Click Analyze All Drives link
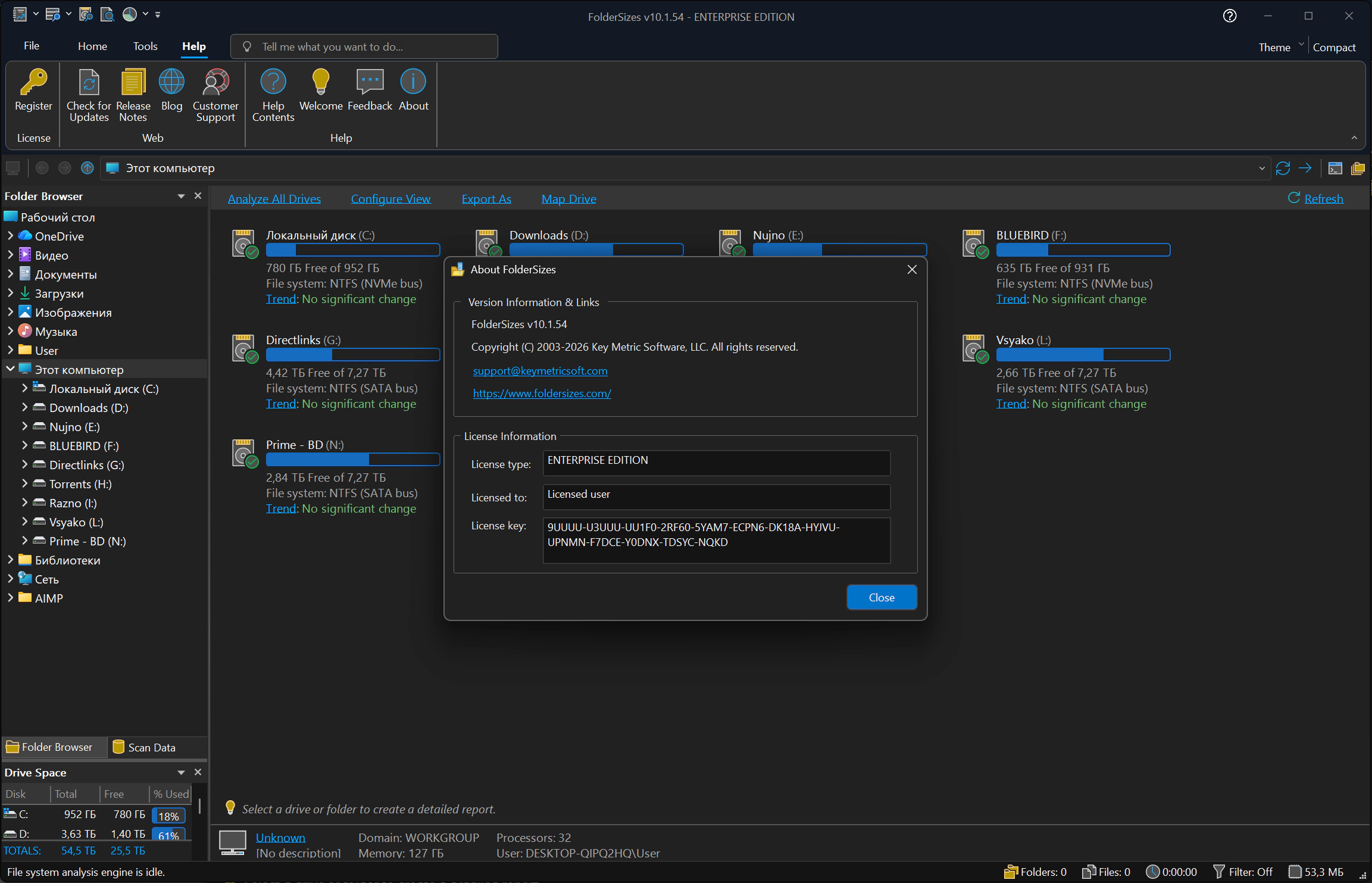Image resolution: width=1372 pixels, height=883 pixels. (274, 199)
